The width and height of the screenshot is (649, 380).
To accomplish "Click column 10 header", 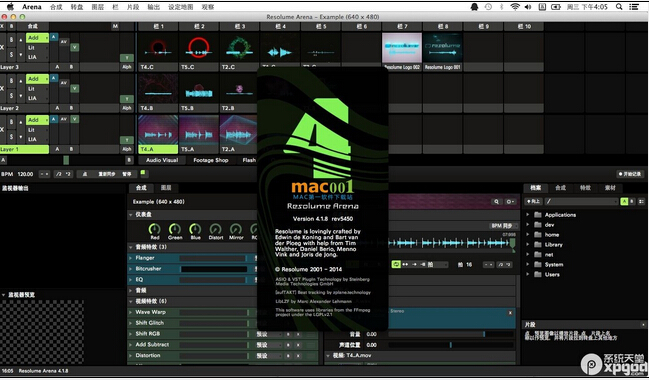I will coord(524,26).
